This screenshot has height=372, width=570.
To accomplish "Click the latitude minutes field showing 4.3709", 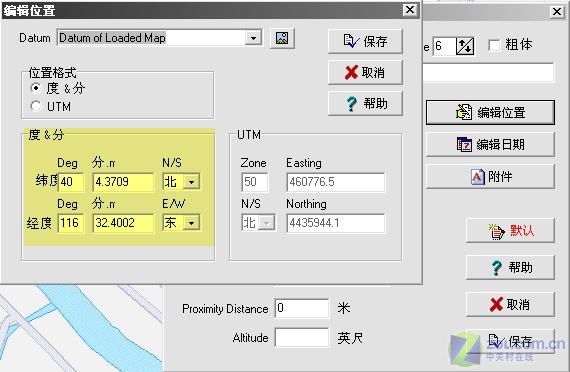I will [x=123, y=182].
